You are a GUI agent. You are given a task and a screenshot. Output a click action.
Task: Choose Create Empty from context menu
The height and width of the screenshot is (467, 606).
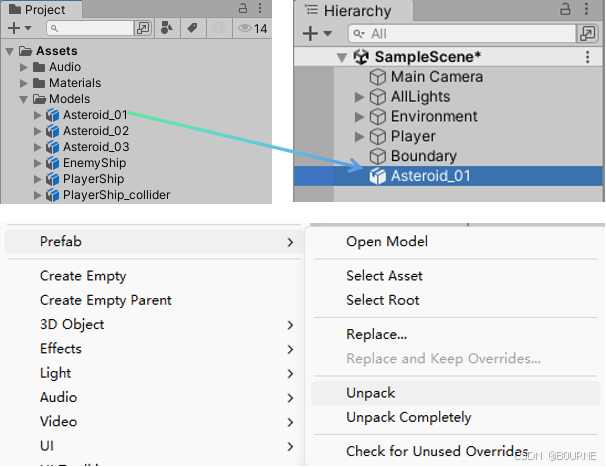[x=83, y=276]
